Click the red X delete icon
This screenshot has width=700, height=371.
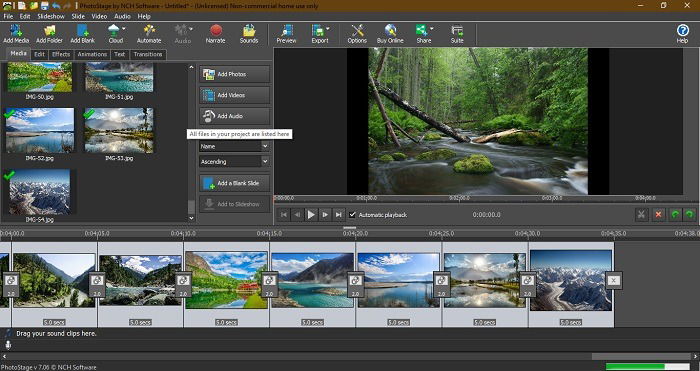pyautogui.click(x=658, y=215)
